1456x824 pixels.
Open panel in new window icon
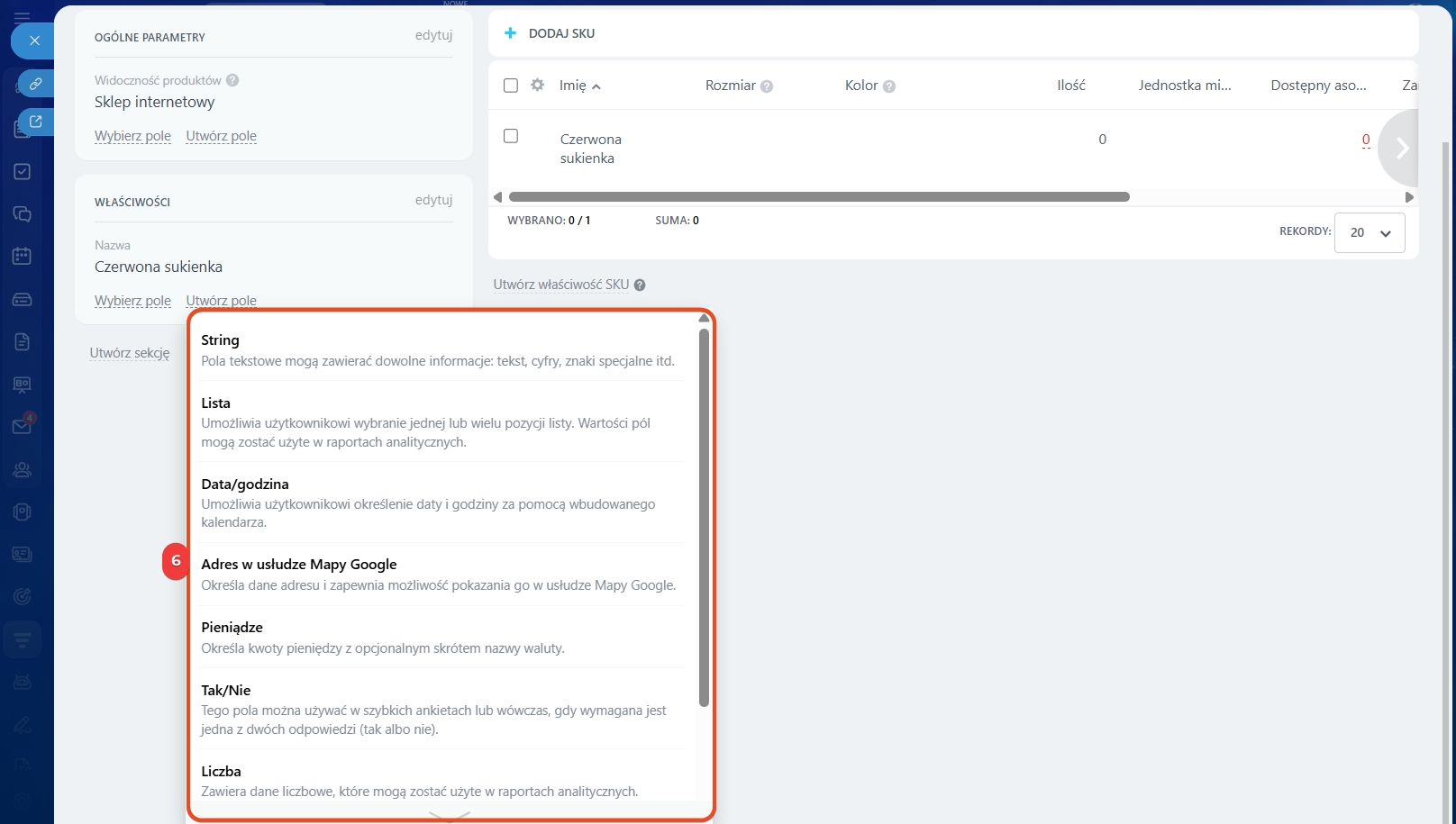(x=35, y=122)
